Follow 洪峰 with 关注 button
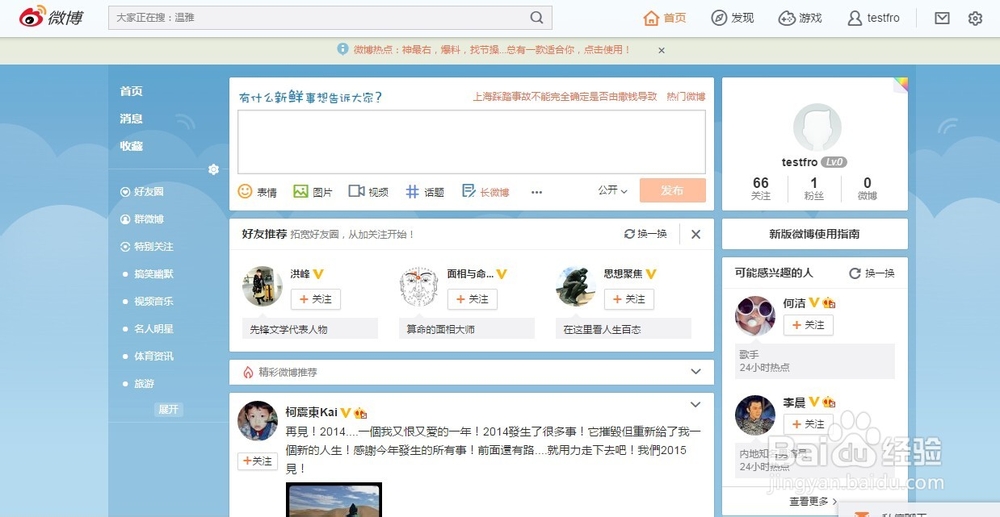Image resolution: width=1000 pixels, height=517 pixels. (316, 299)
